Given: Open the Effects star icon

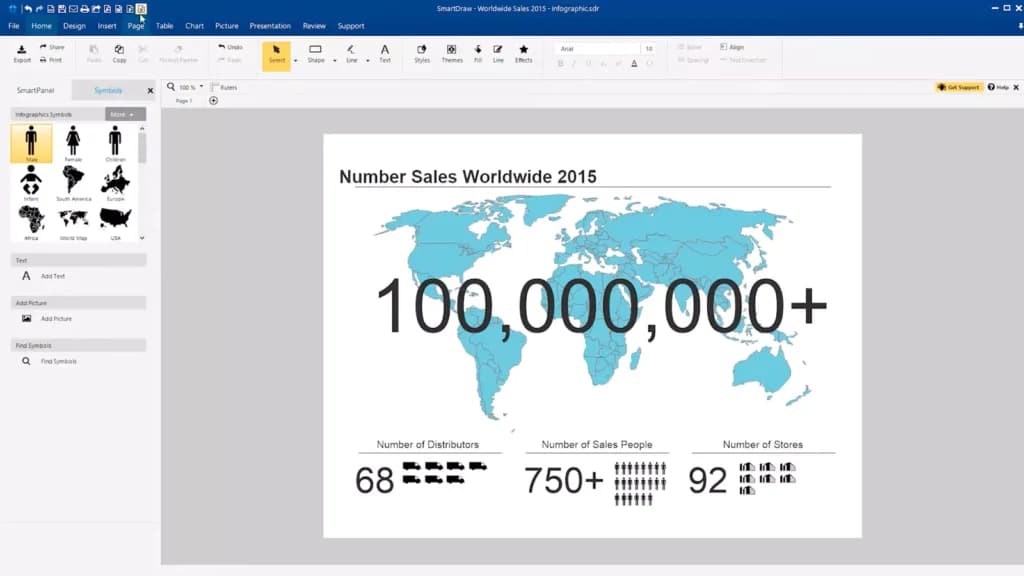Looking at the screenshot, I should 523,54.
